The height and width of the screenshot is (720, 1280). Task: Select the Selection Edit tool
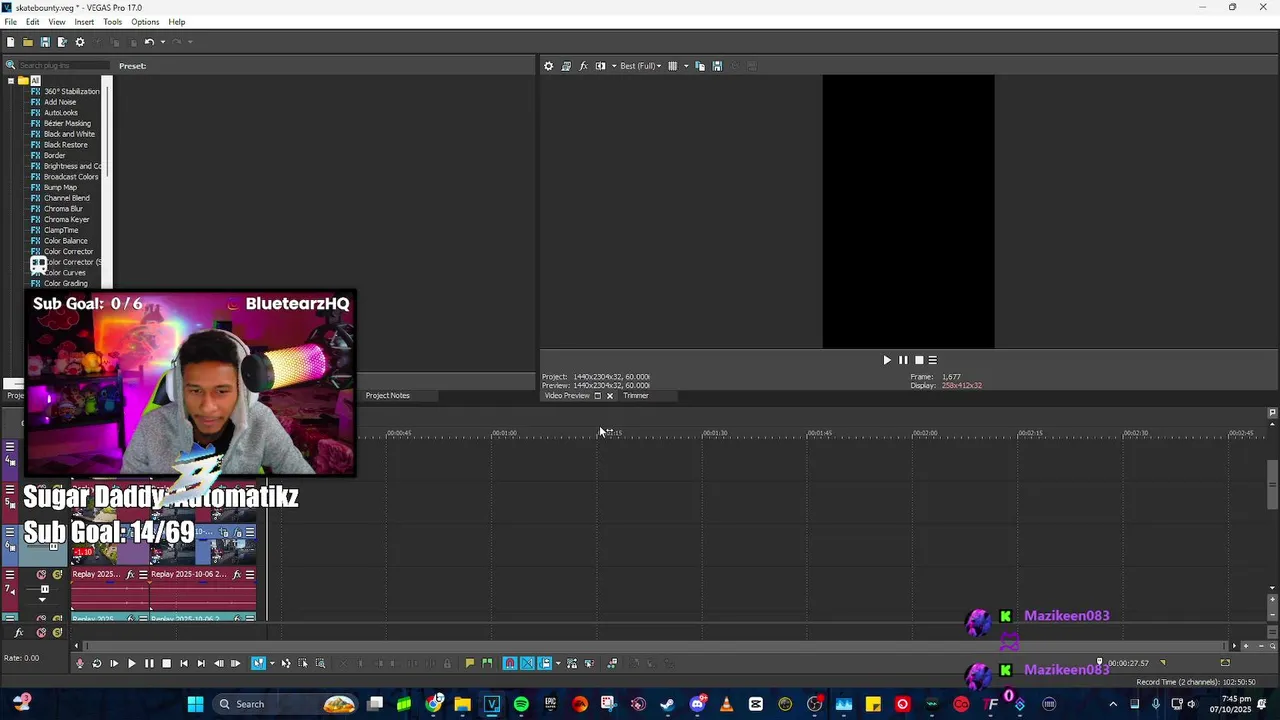click(x=303, y=663)
